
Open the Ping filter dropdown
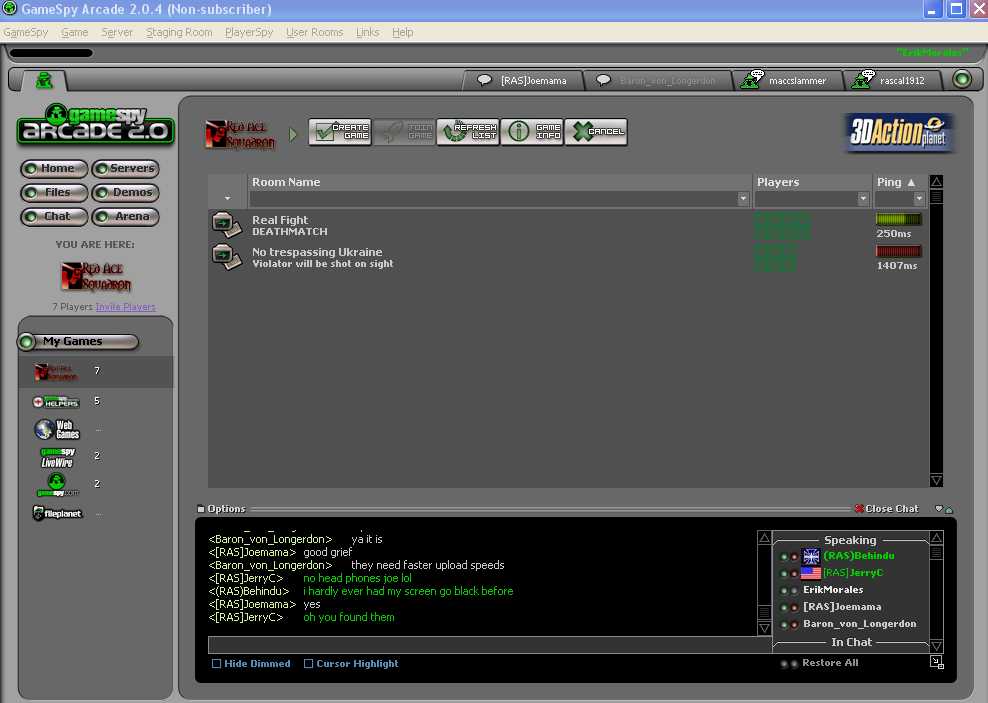click(919, 198)
